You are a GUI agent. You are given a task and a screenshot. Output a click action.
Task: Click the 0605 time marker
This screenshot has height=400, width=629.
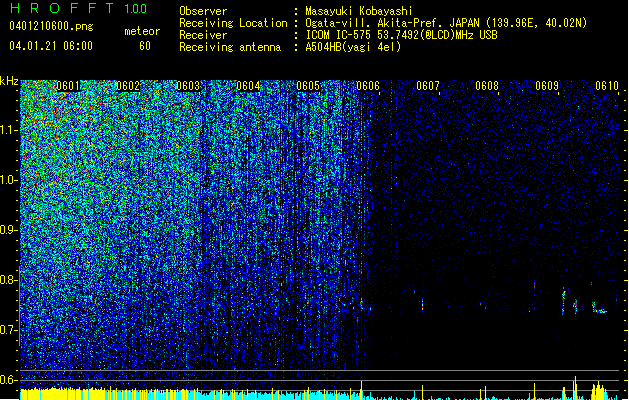308,86
